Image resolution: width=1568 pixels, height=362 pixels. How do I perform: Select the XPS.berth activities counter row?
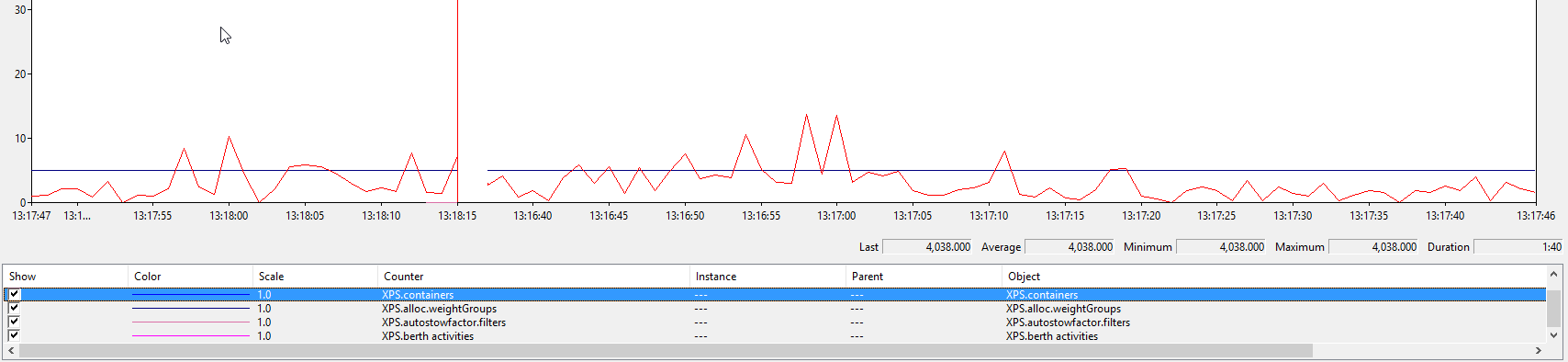(775, 336)
